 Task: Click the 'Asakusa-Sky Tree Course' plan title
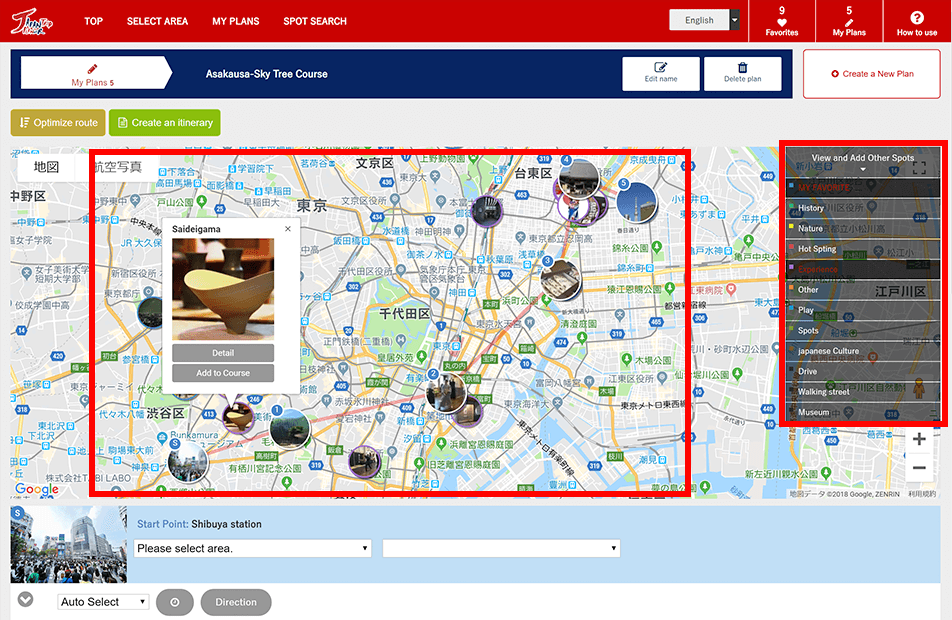pos(267,74)
